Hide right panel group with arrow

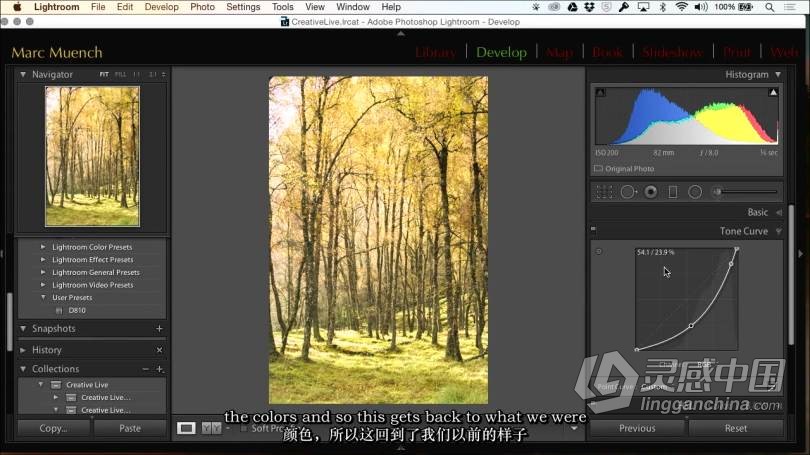(x=801, y=254)
